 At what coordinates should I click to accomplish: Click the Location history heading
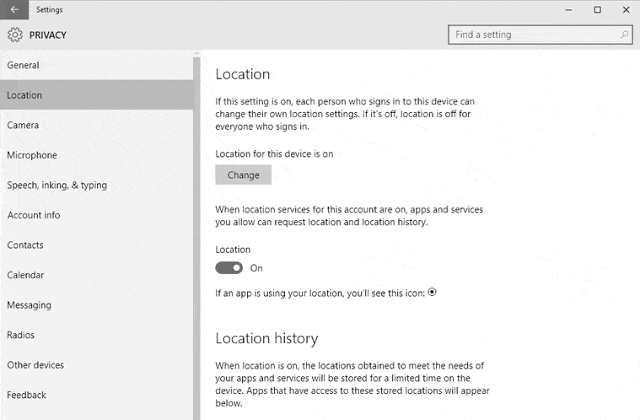(267, 338)
